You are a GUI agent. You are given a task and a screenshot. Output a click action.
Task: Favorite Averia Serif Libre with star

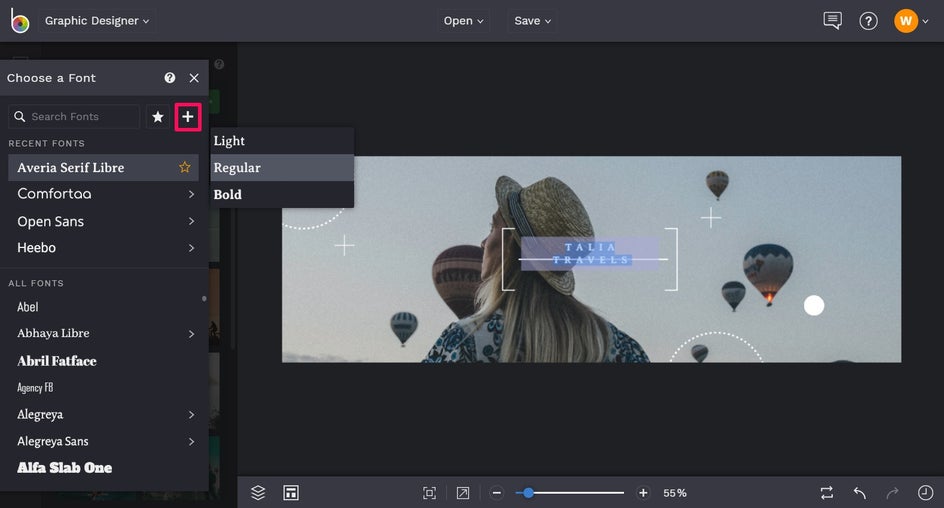tap(185, 167)
